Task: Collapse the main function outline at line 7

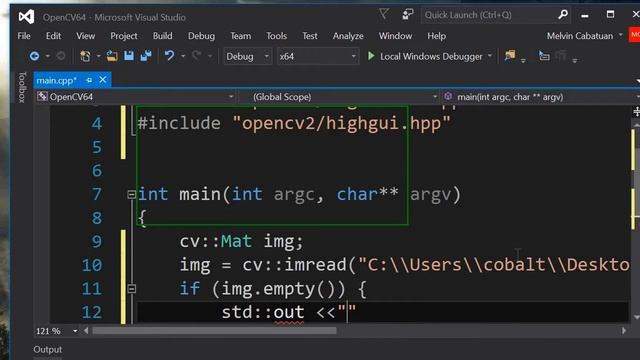Action: click(x=131, y=195)
